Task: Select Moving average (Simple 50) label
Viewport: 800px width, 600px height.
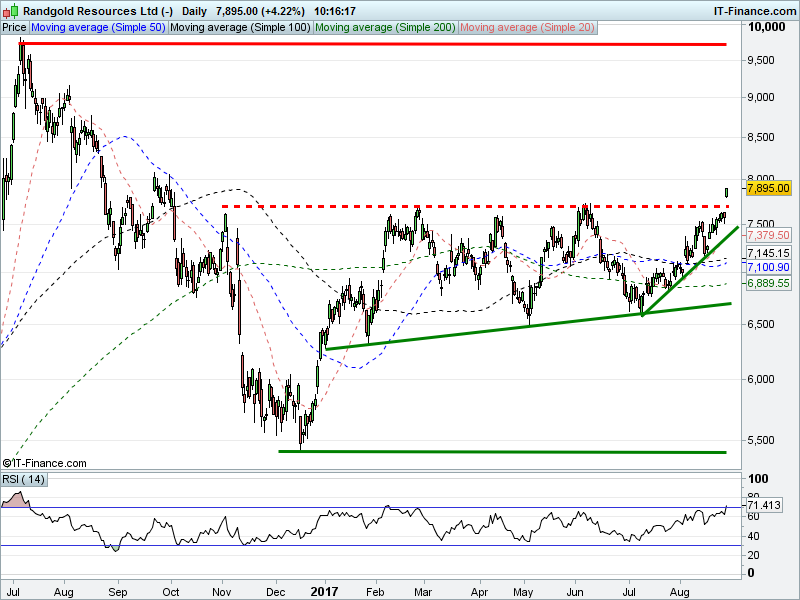Action: 98,28
